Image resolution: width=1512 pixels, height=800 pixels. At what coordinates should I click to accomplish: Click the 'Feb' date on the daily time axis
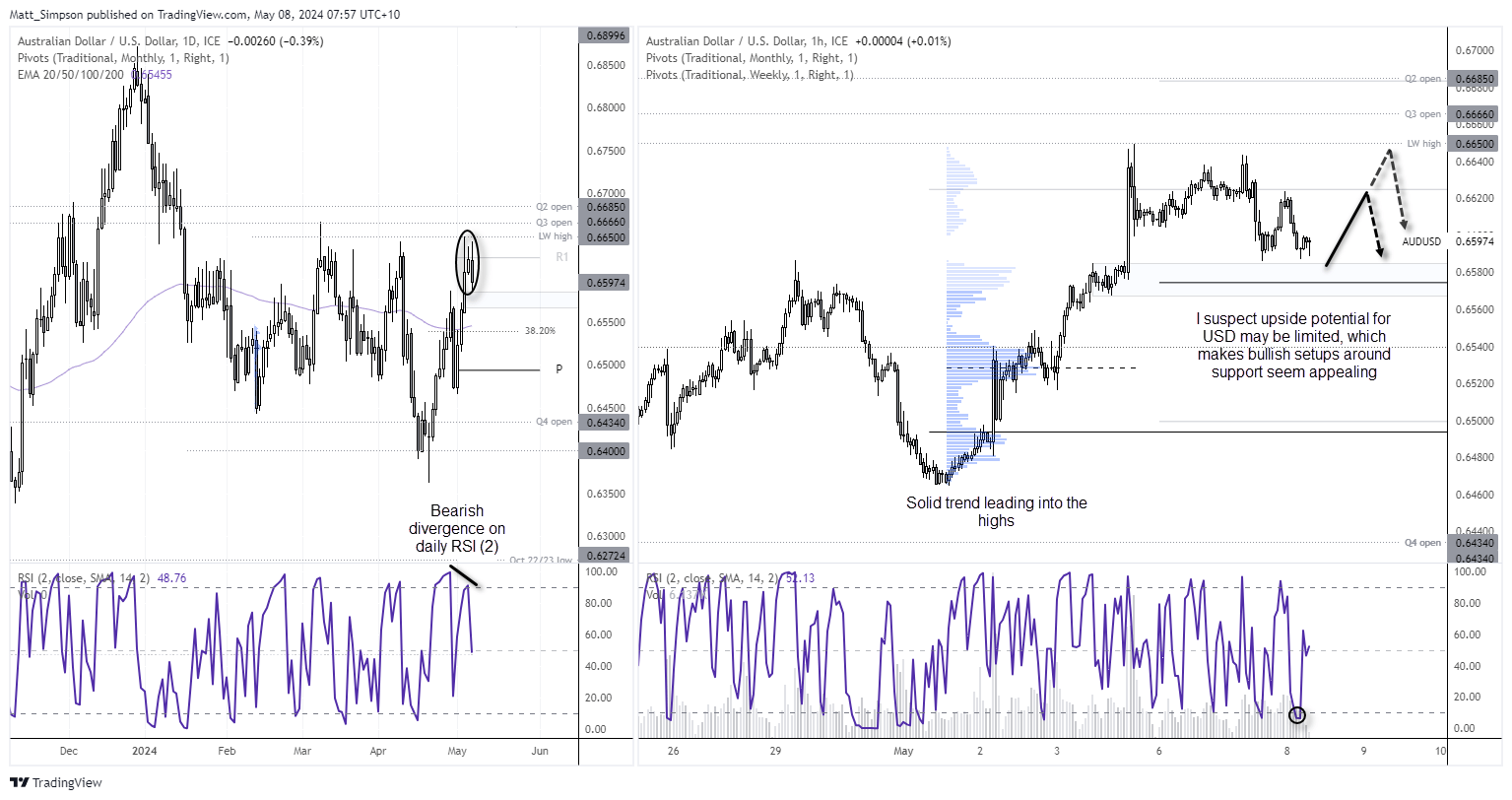[227, 751]
